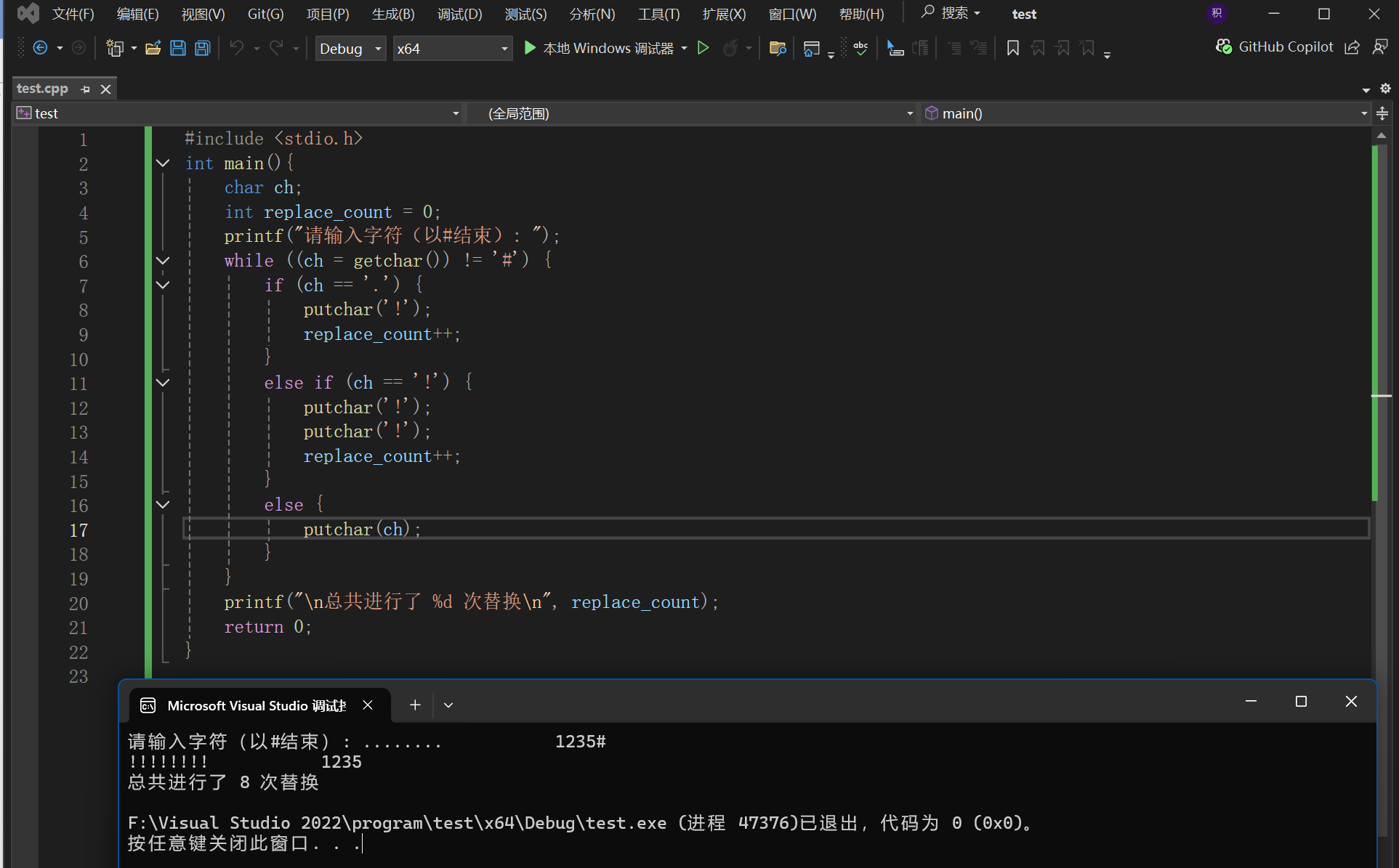Image resolution: width=1399 pixels, height=868 pixels.
Task: Pin the test.cpp tab
Action: point(86,89)
